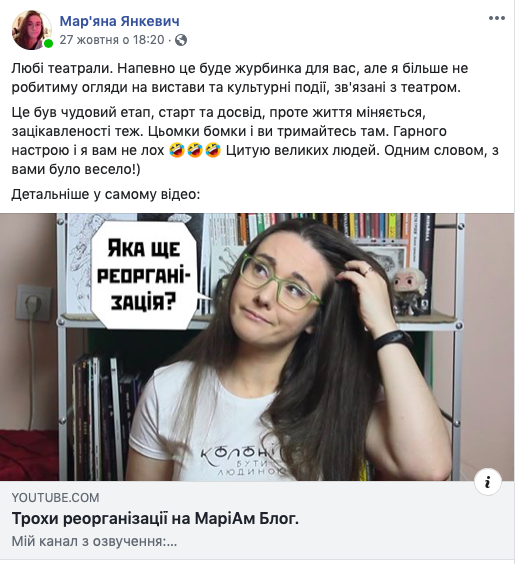Viewport: 515px width, 564px height.
Task: Open the three-dot post options menu
Action: pos(497,18)
